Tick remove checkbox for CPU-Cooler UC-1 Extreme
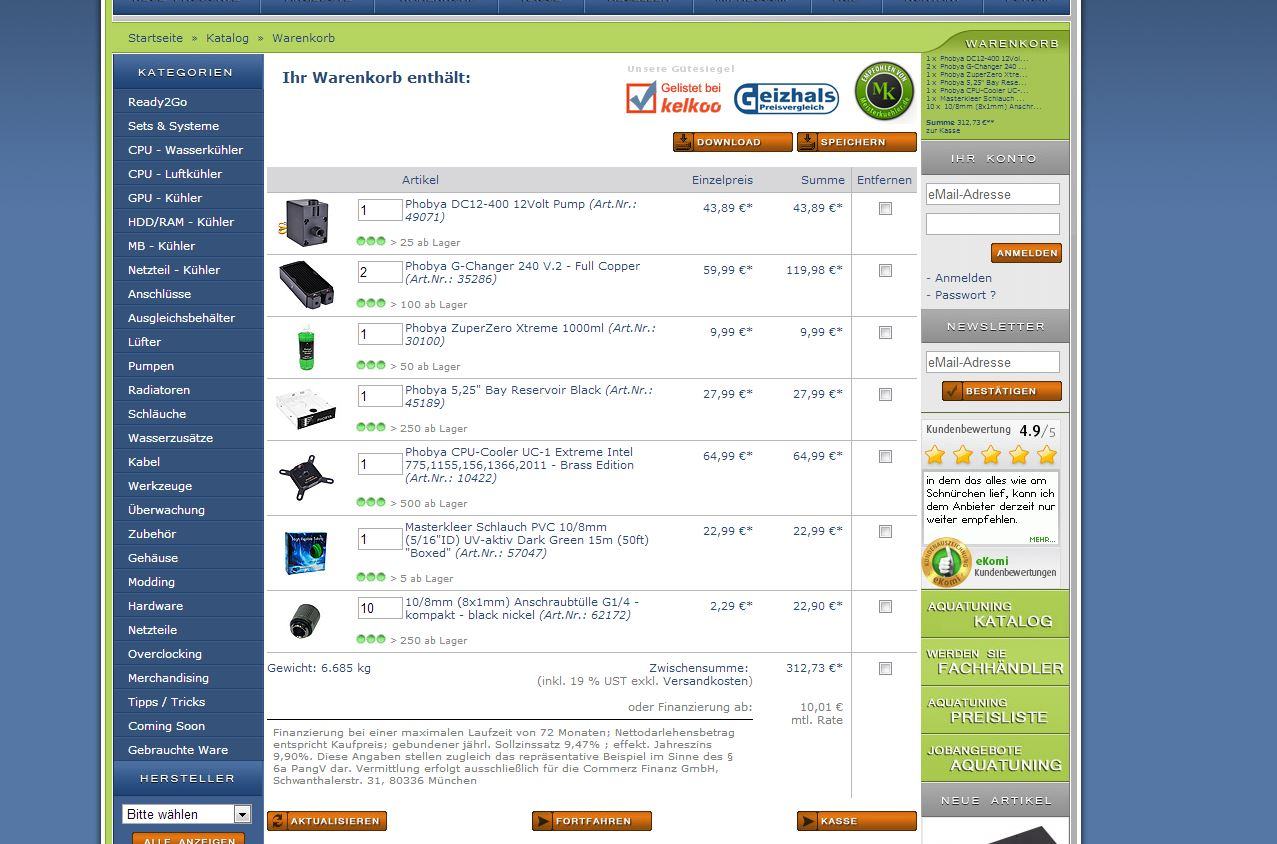 (x=885, y=457)
